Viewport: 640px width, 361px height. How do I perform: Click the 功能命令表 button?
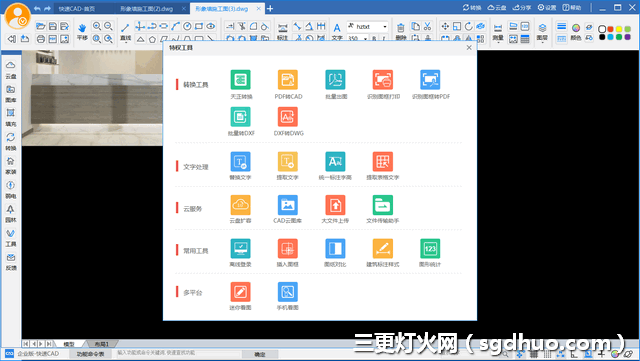[x=90, y=354]
